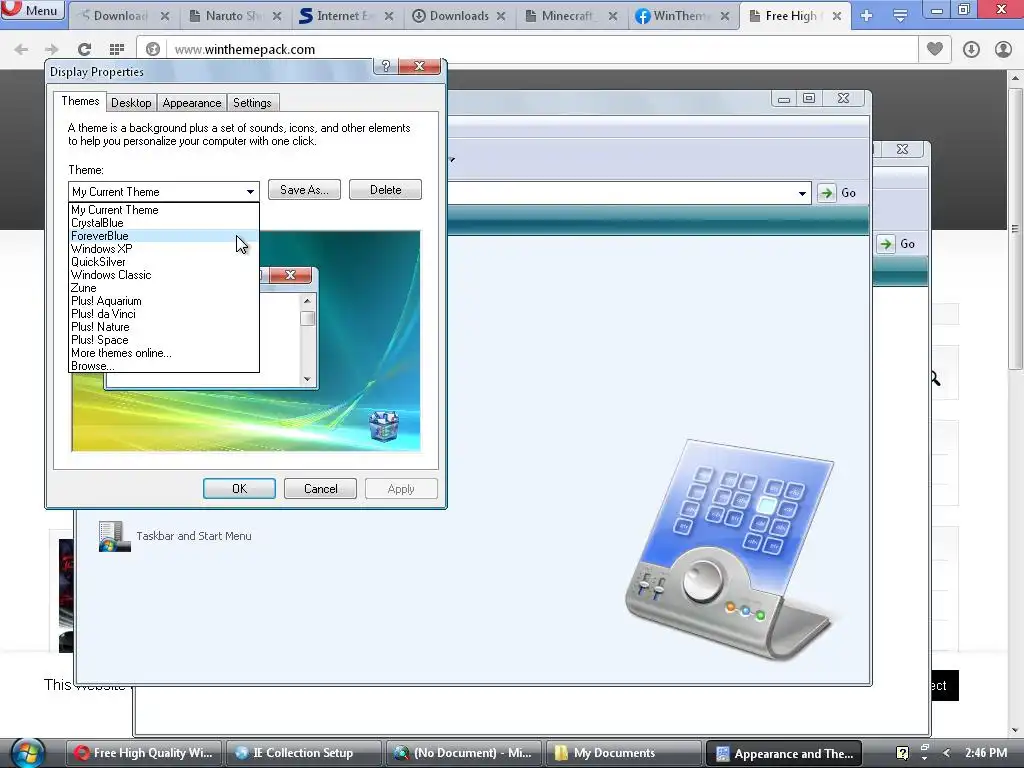
Task: Open the Appearance tab in Display Properties
Action: point(191,103)
